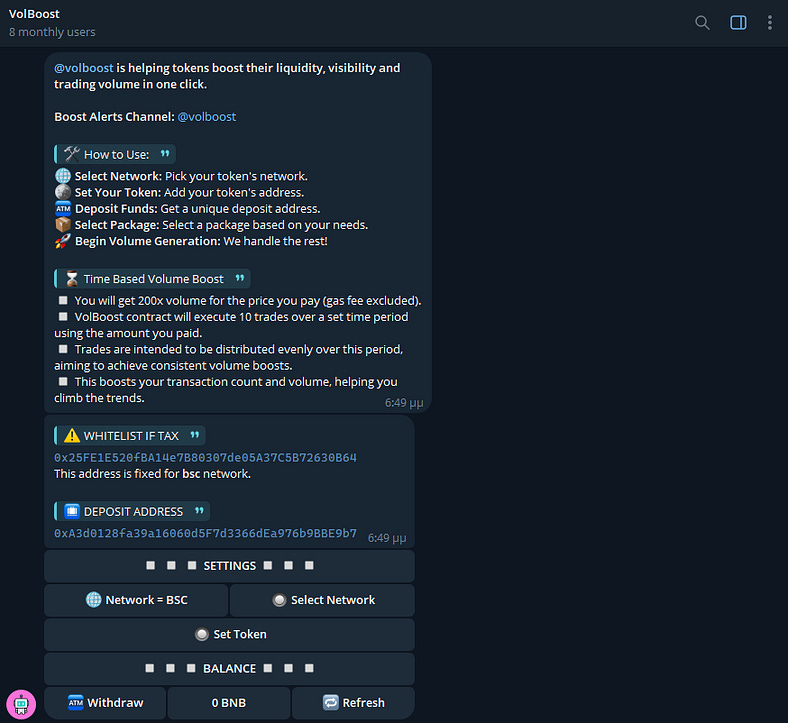Click the hammer-and-wrench tools emoji

point(72,154)
